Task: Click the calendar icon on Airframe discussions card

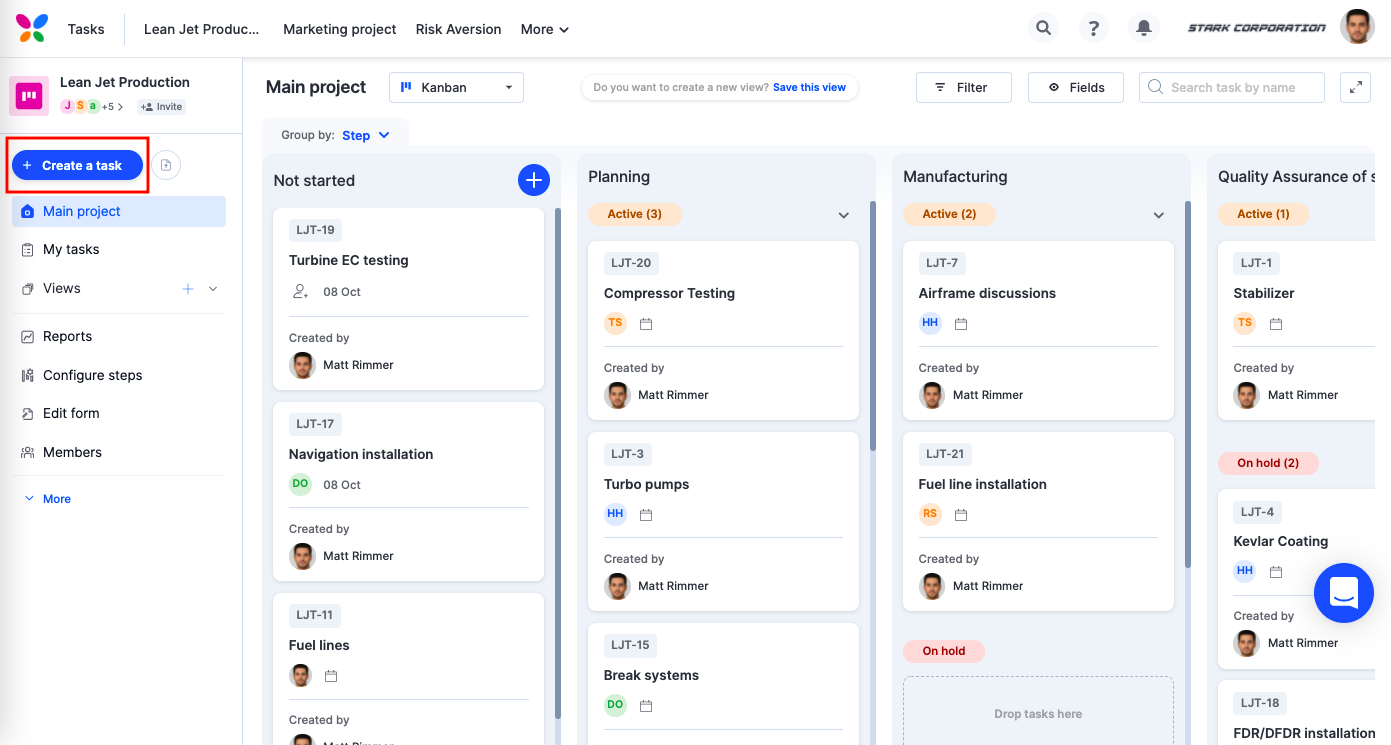Action: pyautogui.click(x=961, y=324)
